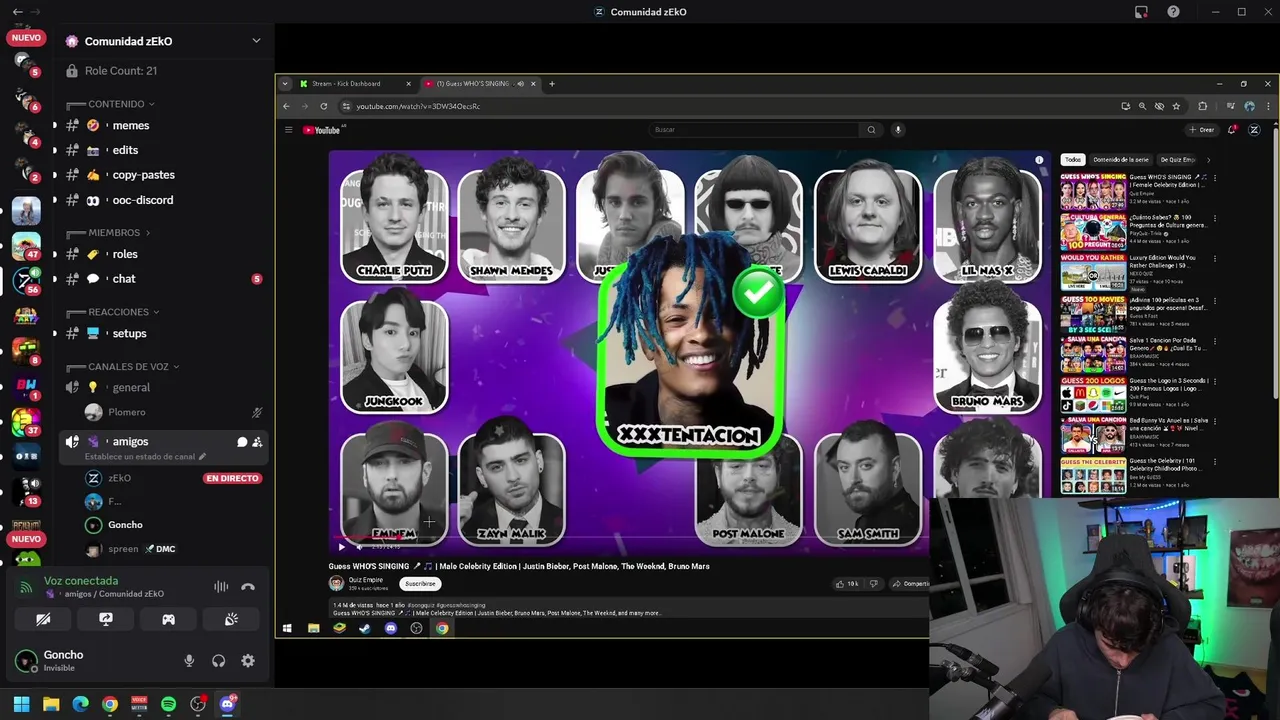Go back in the streamed browser

pyautogui.click(x=286, y=106)
